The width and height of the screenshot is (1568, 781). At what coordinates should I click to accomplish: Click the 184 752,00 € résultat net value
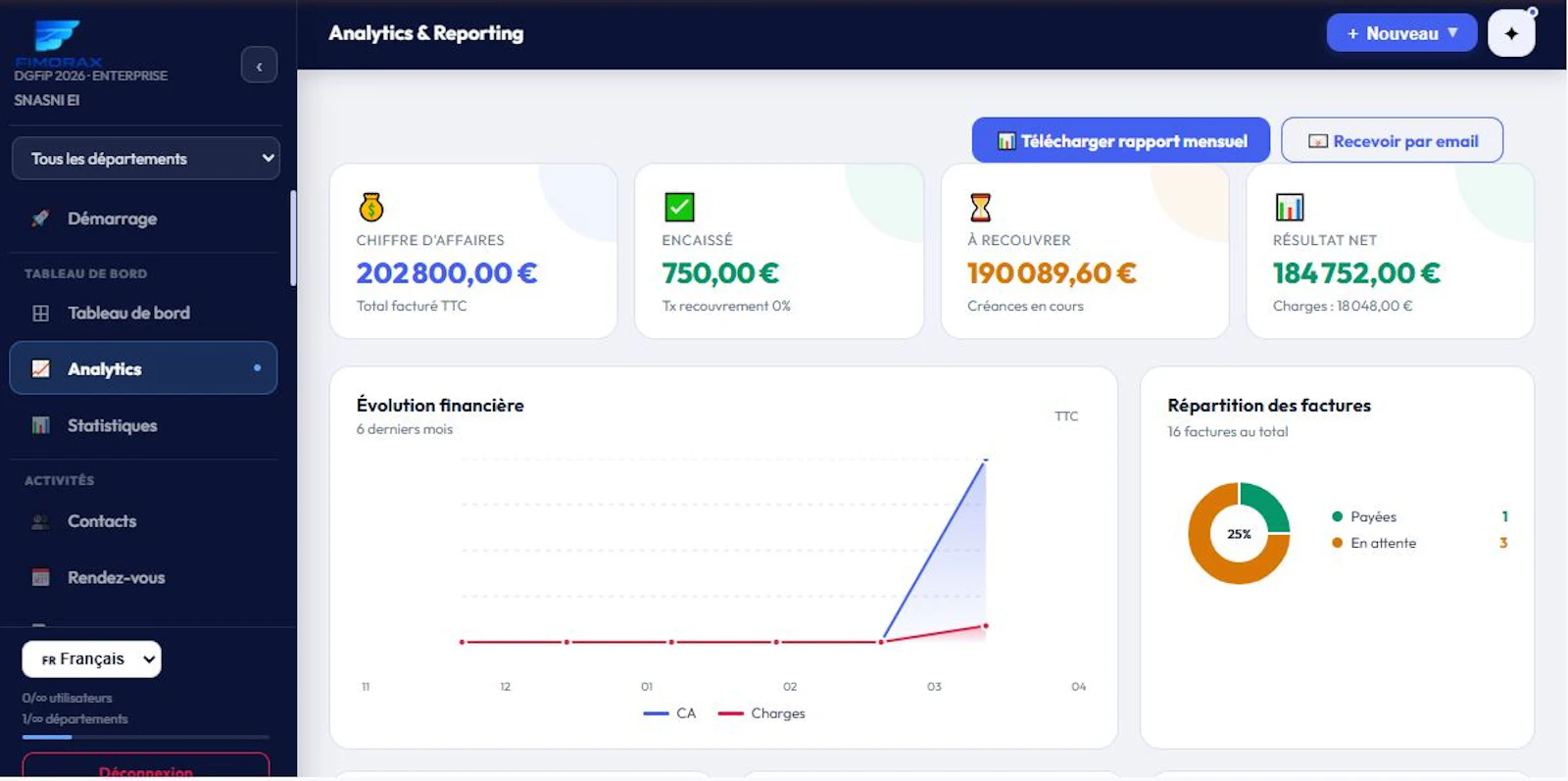coord(1356,272)
